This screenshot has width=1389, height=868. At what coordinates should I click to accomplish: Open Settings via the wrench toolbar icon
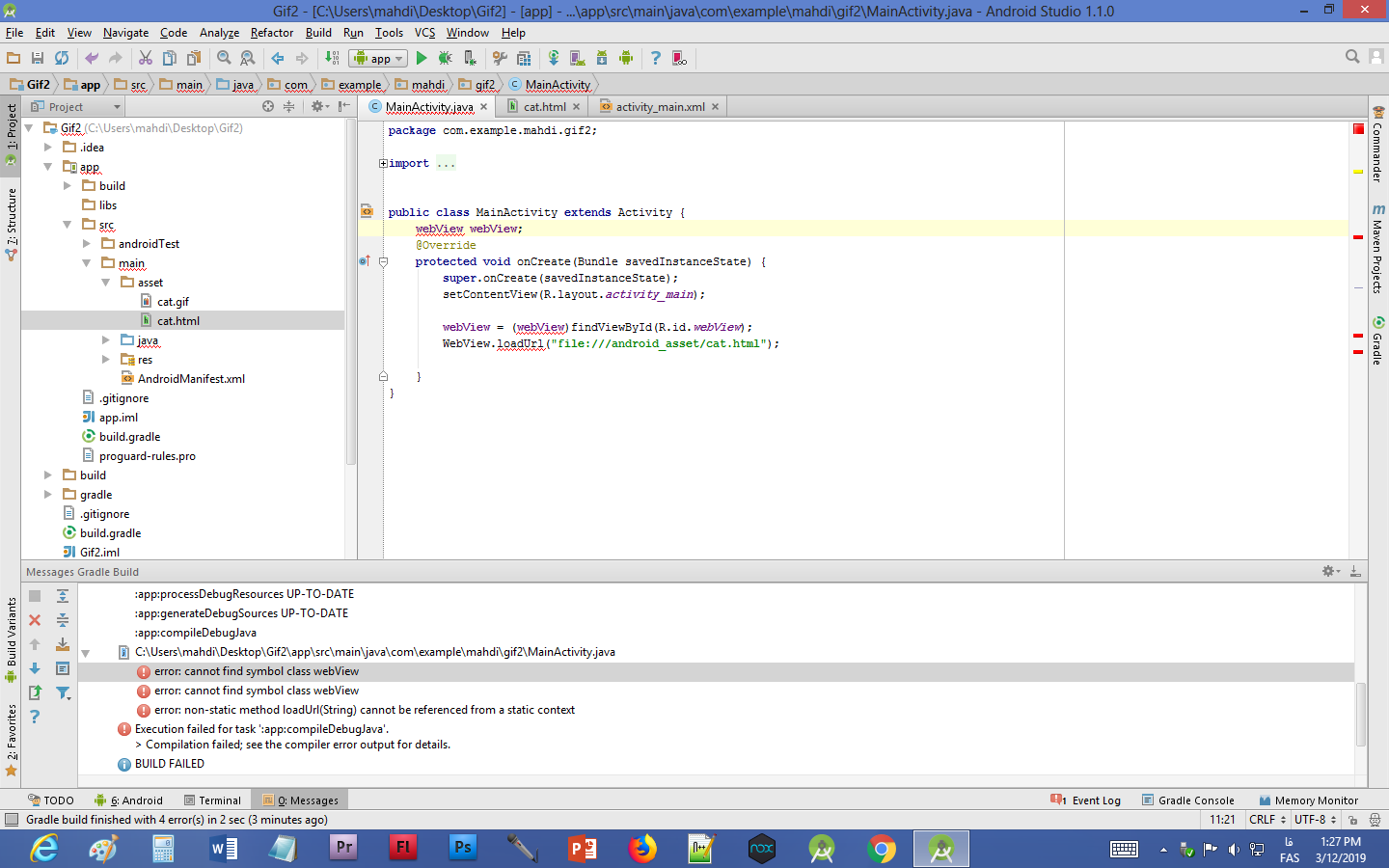[500, 58]
